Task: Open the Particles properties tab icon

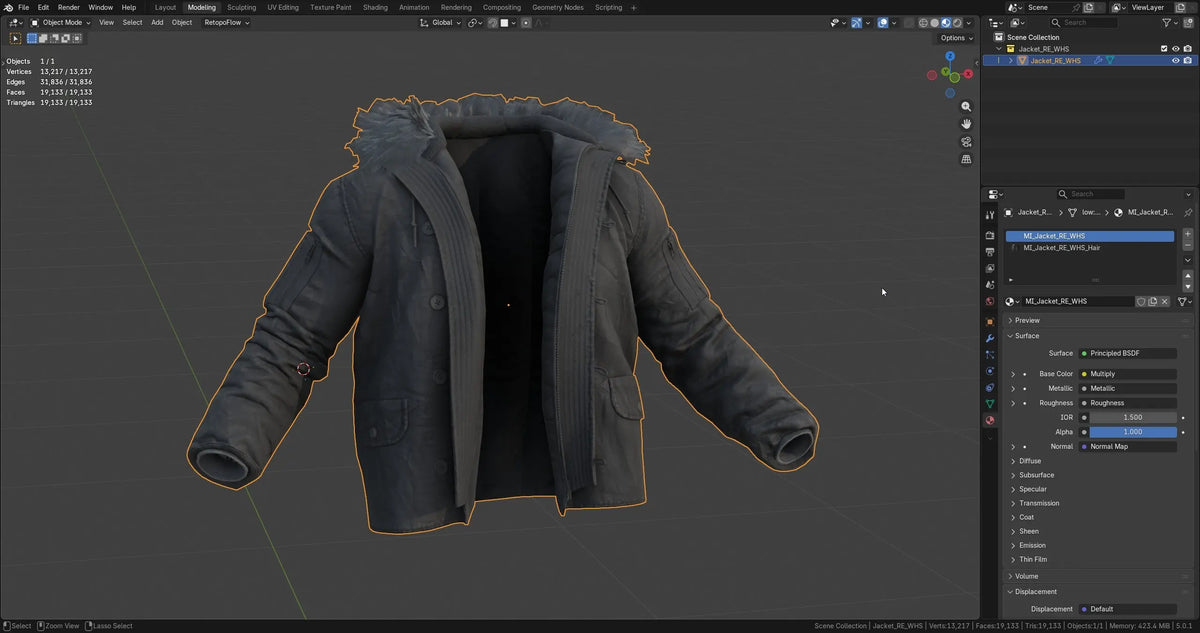Action: click(x=990, y=354)
